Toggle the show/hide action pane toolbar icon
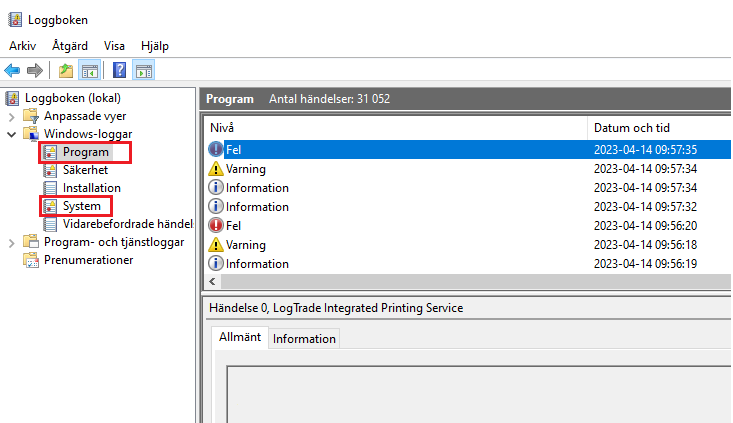 [144, 71]
